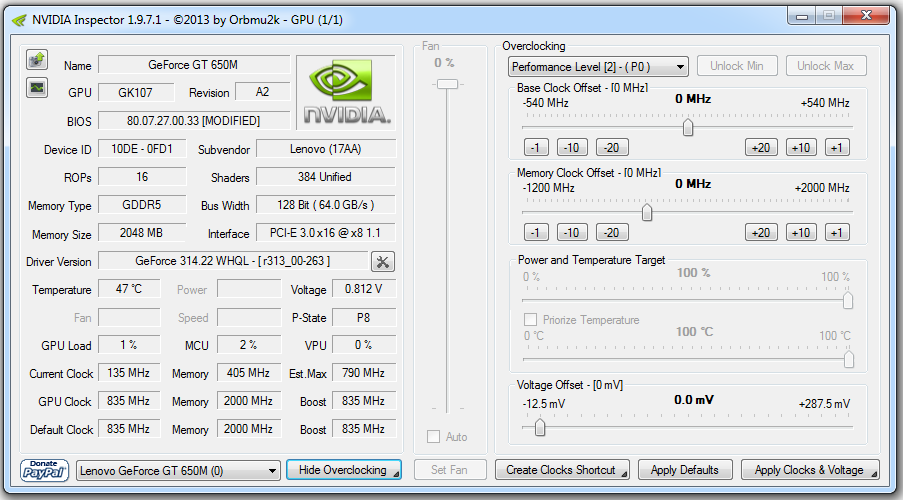Image resolution: width=903 pixels, height=500 pixels.
Task: Enable the Priorize Temperature checkbox
Action: point(530,320)
